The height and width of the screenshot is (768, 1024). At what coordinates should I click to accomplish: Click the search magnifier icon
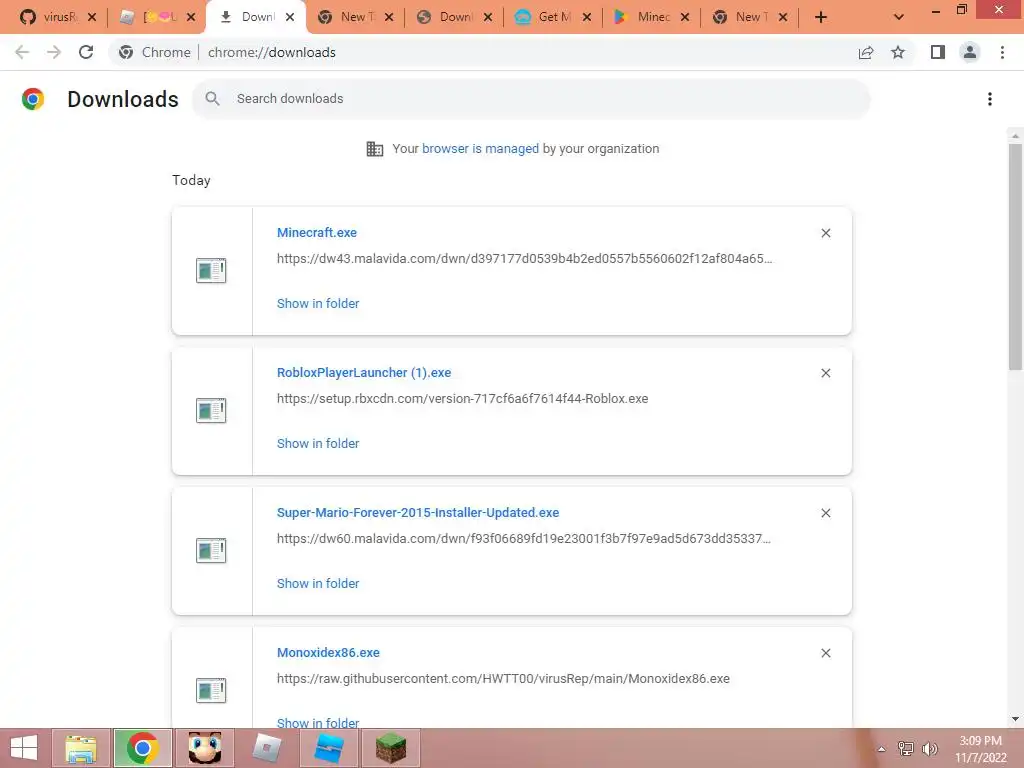tap(212, 99)
